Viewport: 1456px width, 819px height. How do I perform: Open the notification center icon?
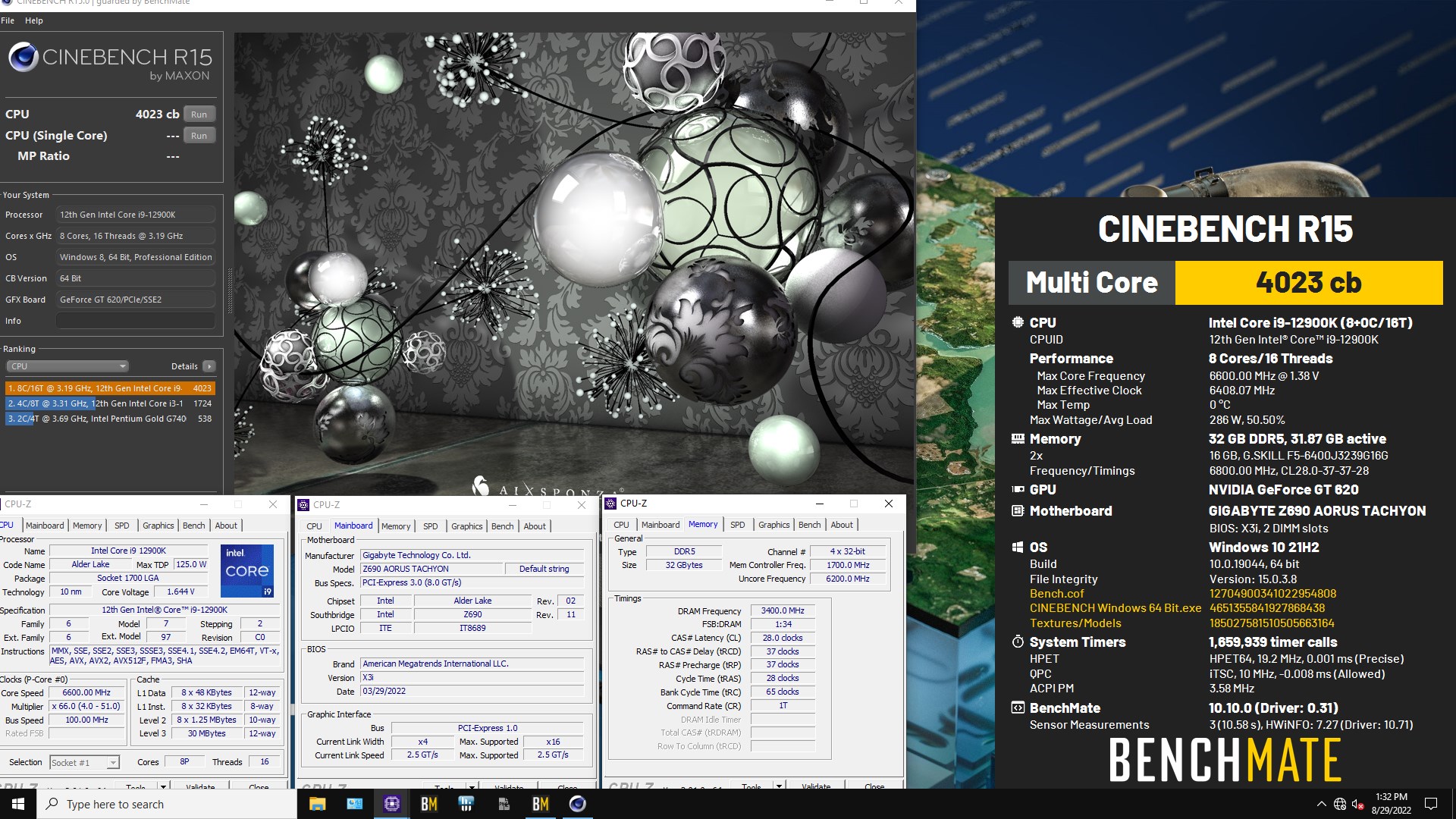click(1431, 804)
